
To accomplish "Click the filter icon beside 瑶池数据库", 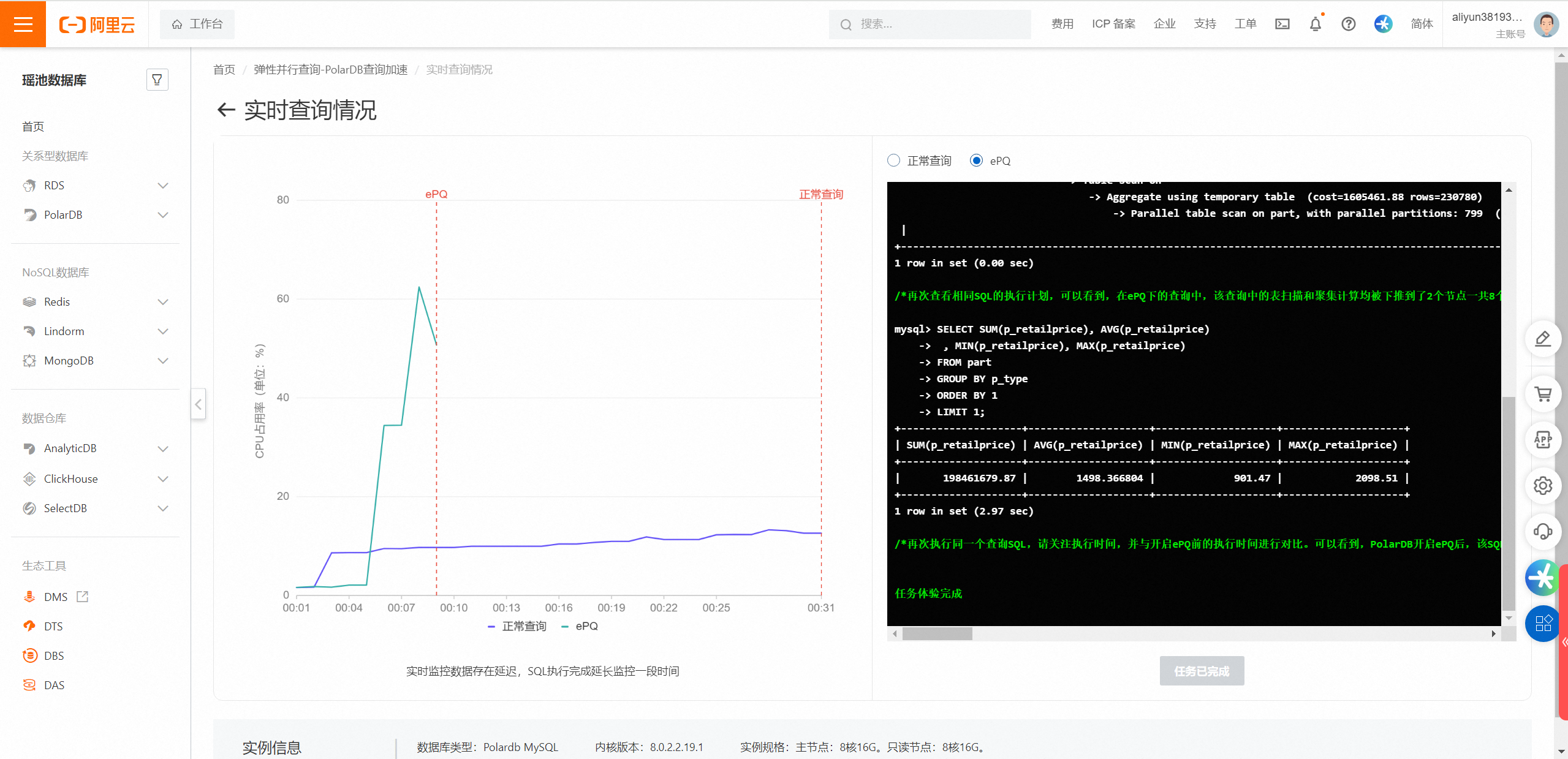I will (157, 79).
